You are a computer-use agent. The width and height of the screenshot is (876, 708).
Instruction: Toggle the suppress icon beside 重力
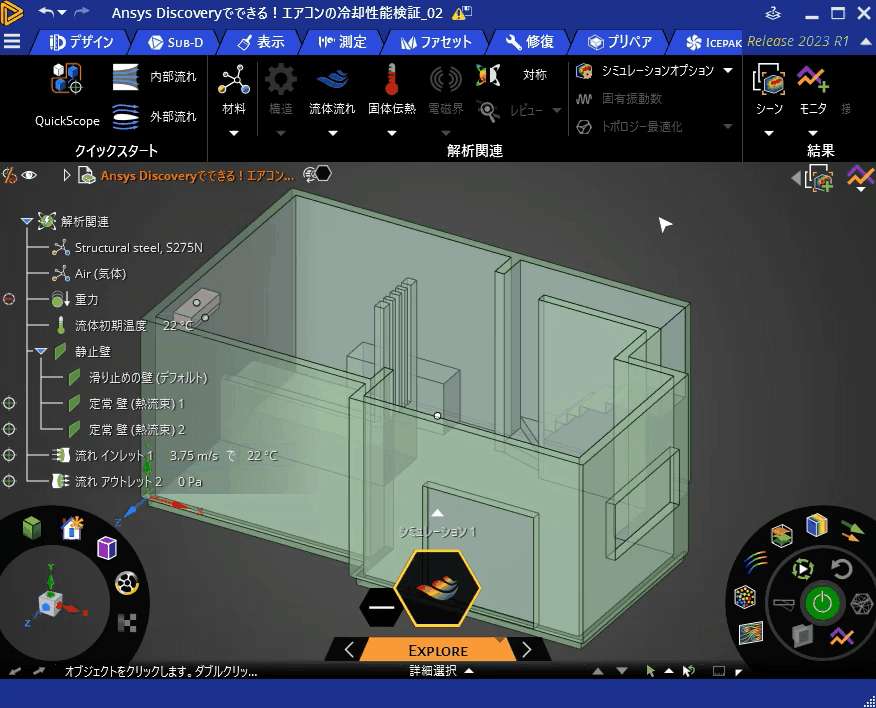(9, 299)
